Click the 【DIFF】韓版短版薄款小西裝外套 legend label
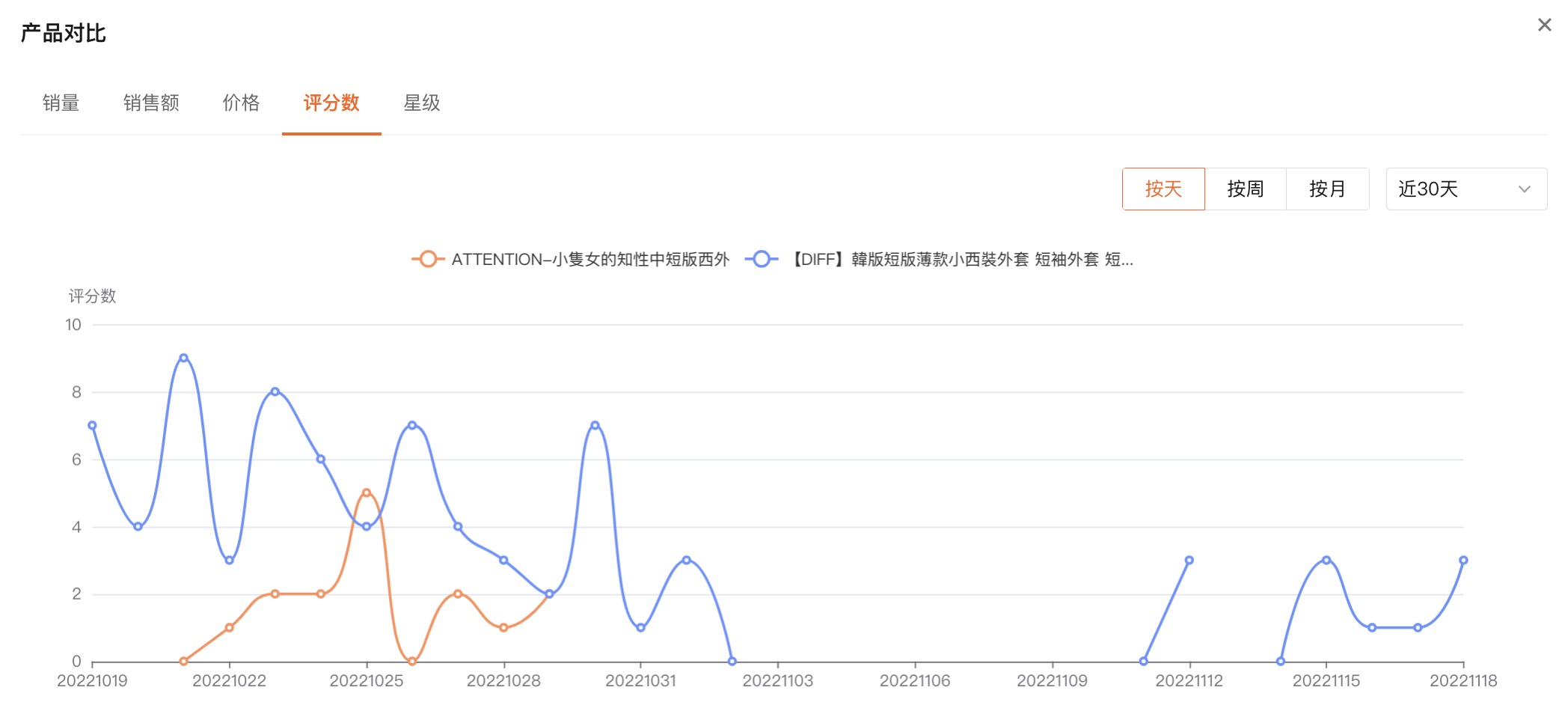Viewport: 1568px width, 714px height. [x=962, y=260]
